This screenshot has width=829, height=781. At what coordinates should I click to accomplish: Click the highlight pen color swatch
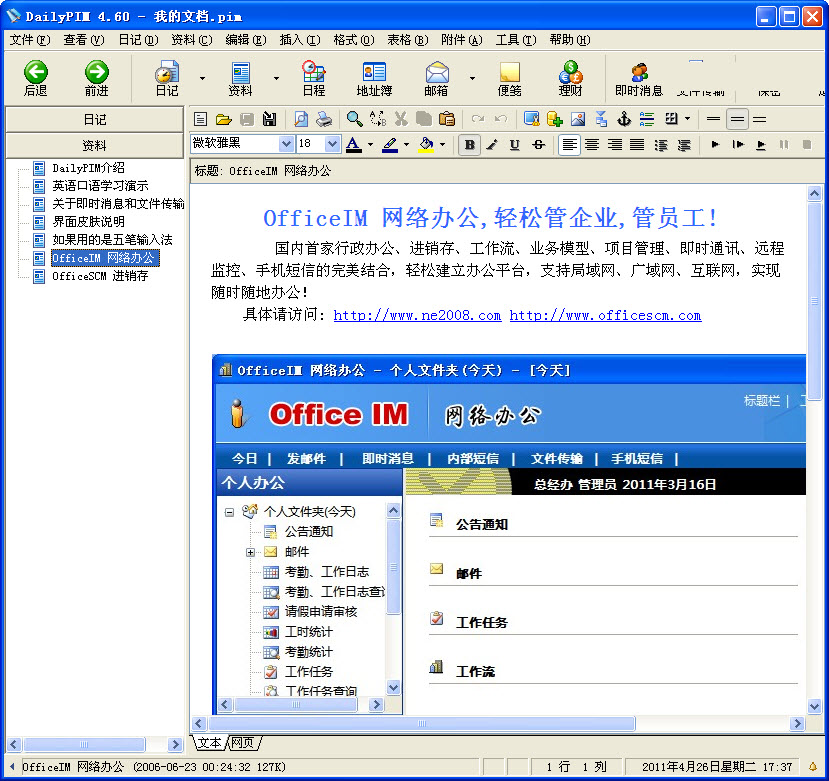(390, 145)
